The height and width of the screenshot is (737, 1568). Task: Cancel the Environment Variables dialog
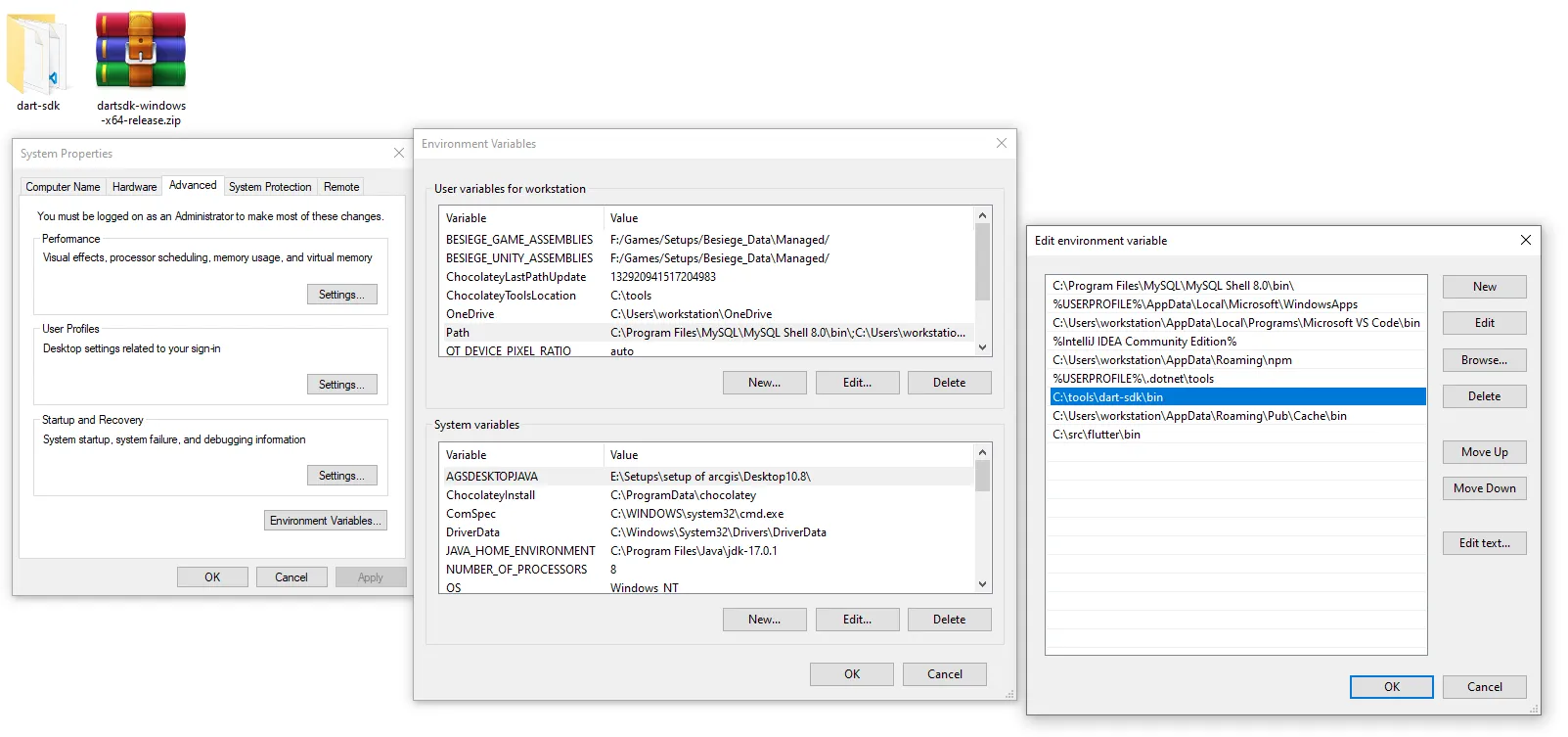(x=945, y=674)
